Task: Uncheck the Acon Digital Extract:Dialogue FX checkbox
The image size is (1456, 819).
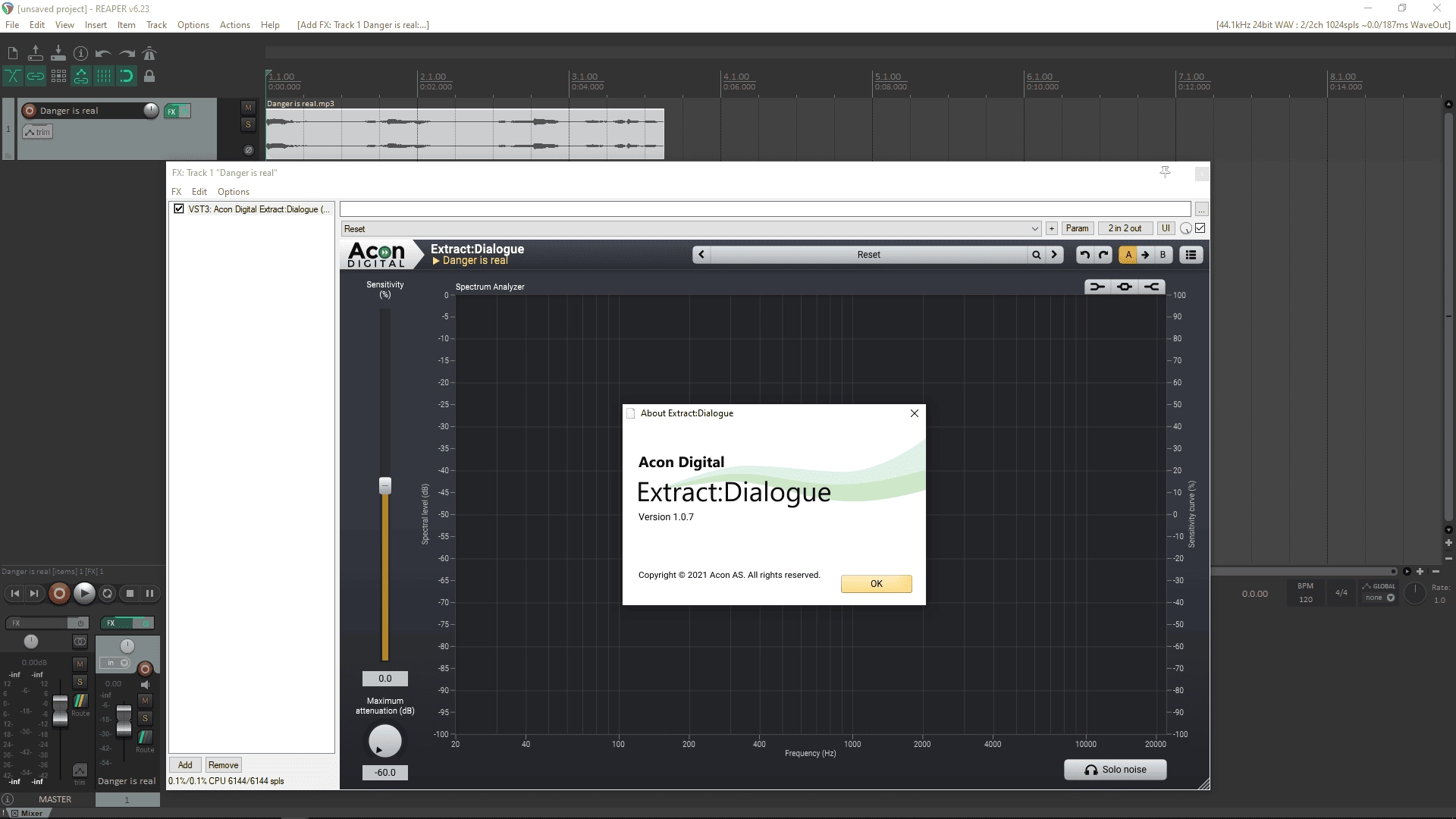Action: [x=179, y=209]
